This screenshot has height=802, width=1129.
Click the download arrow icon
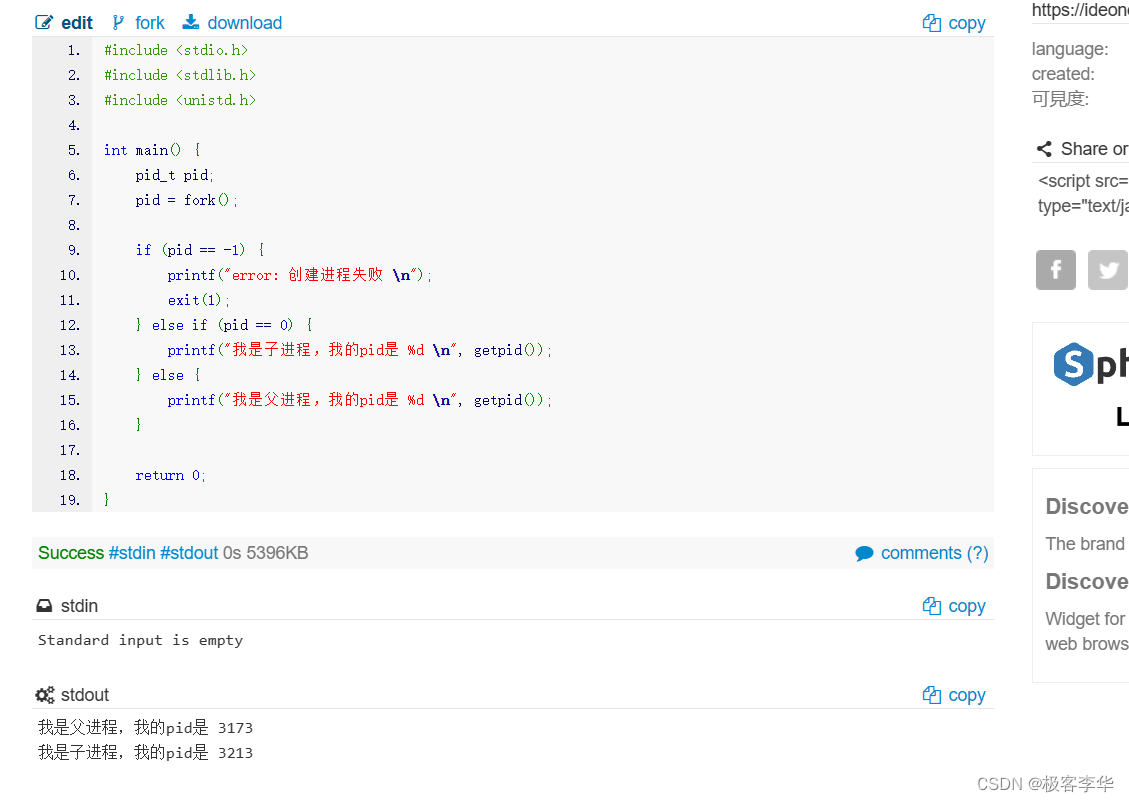[x=191, y=22]
